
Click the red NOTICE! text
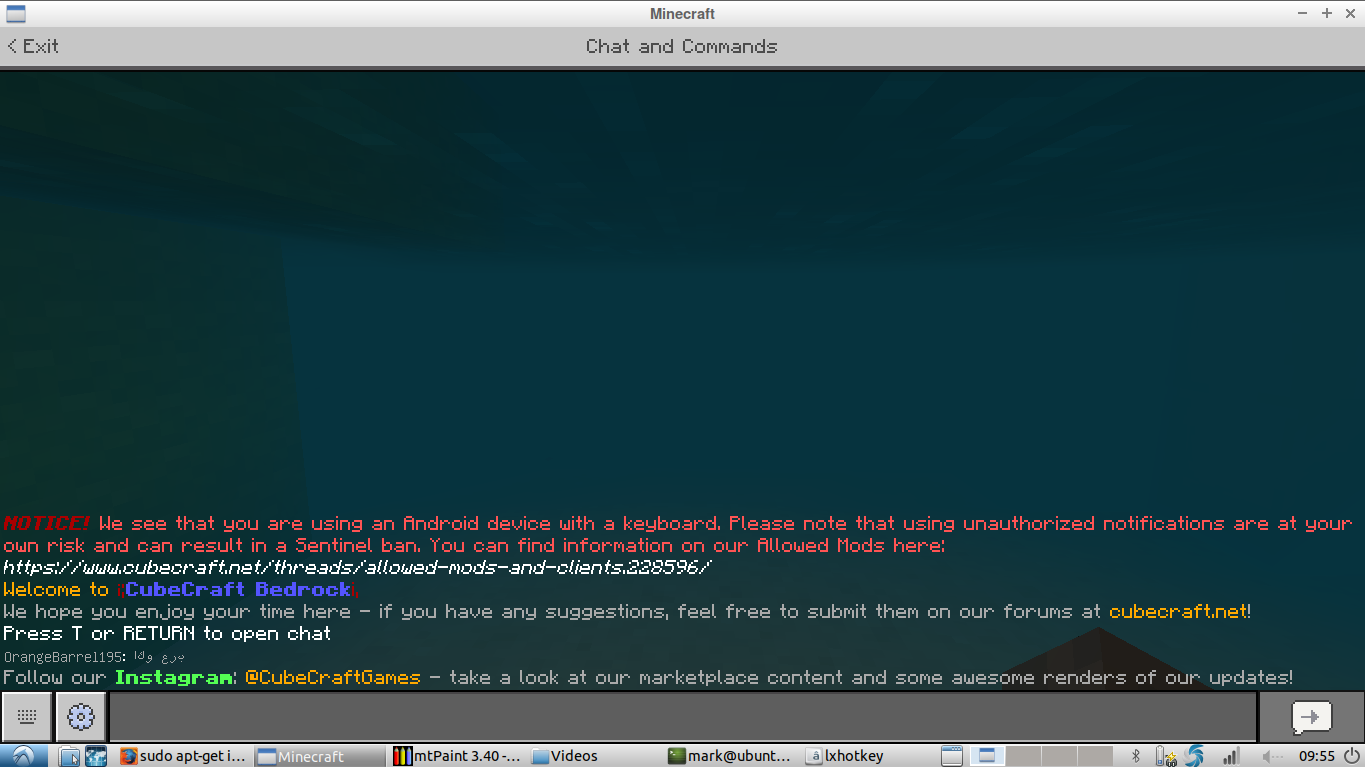(x=47, y=523)
